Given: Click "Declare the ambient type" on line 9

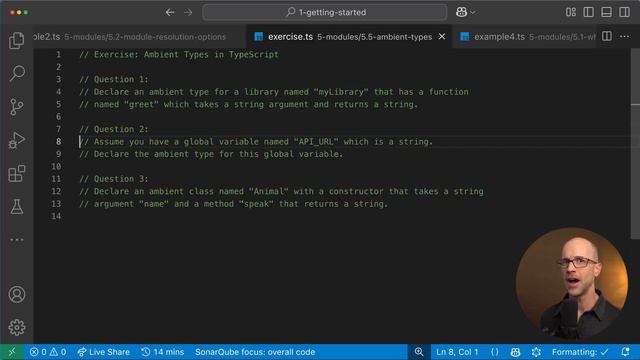Looking at the screenshot, I should click(x=154, y=154).
